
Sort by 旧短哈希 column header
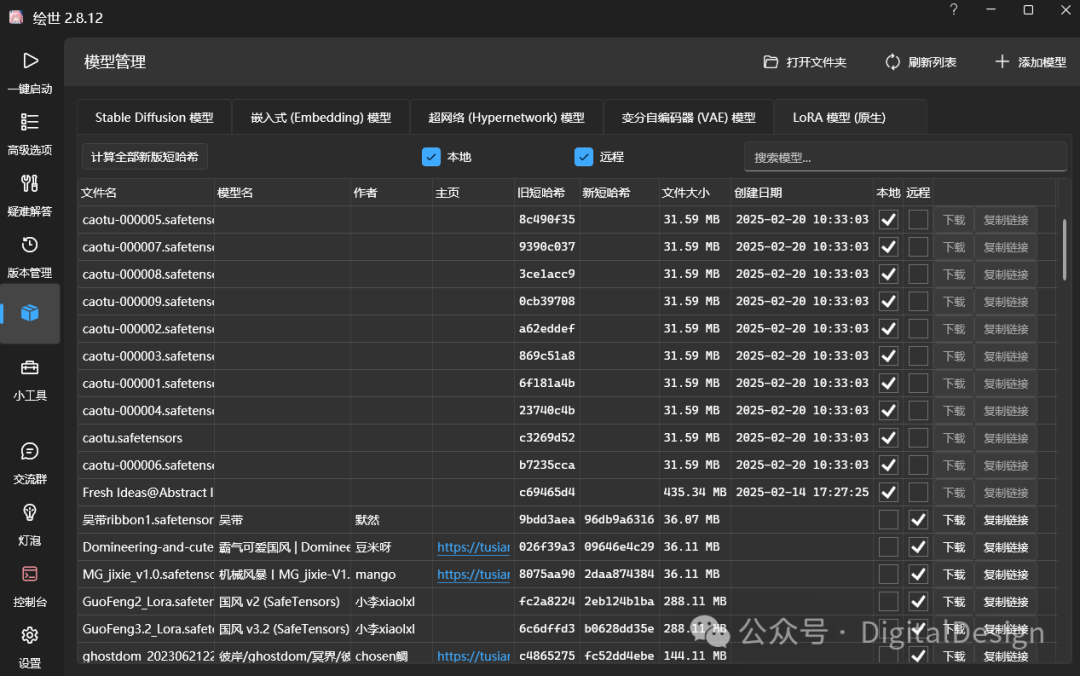pyautogui.click(x=547, y=193)
